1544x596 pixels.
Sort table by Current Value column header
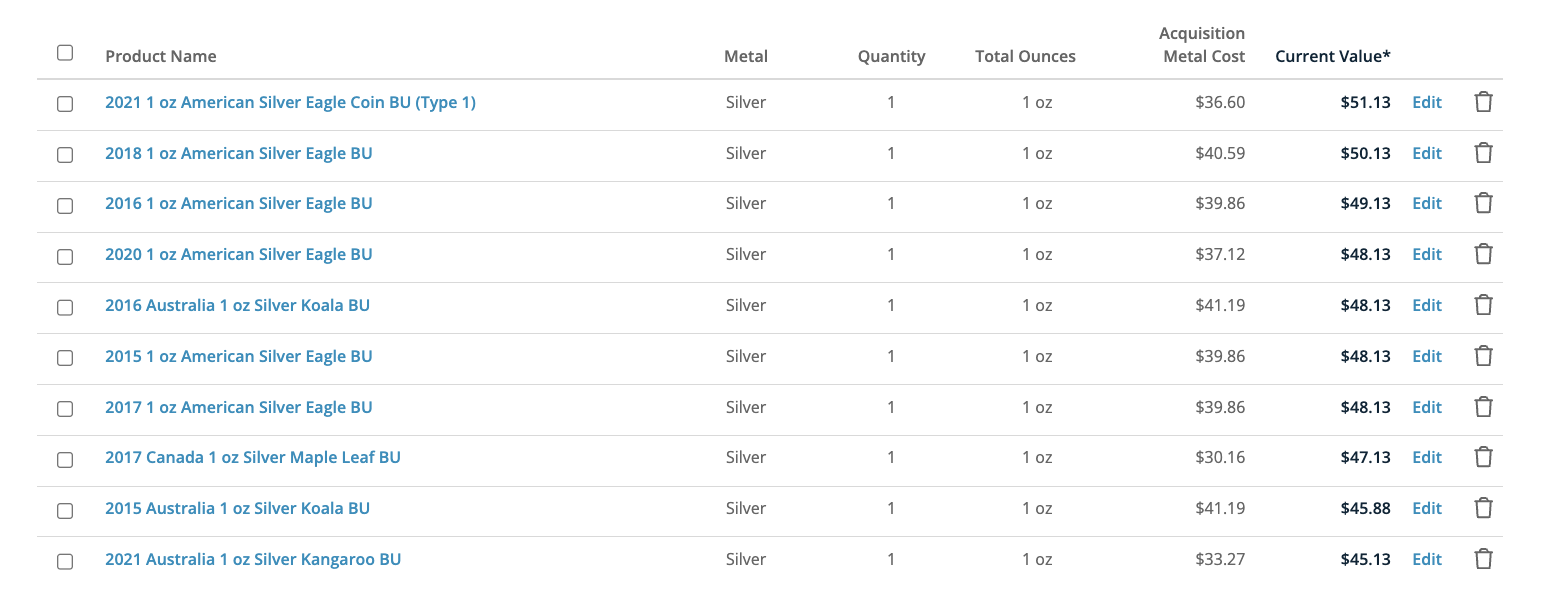pyautogui.click(x=1332, y=56)
